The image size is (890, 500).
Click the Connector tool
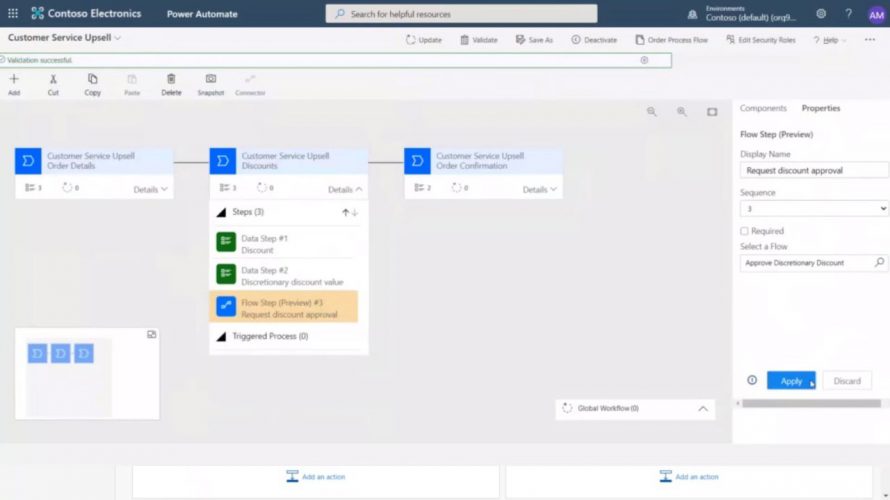coord(250,85)
